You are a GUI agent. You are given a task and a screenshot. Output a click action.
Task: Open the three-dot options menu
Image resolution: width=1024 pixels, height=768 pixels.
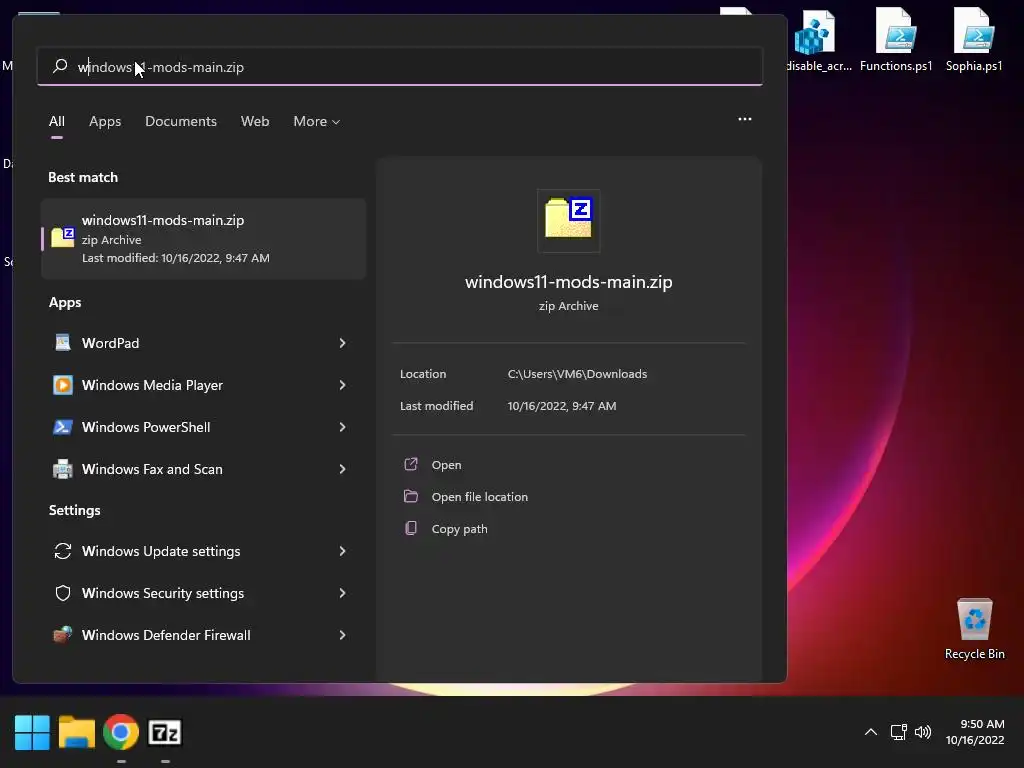click(x=744, y=119)
